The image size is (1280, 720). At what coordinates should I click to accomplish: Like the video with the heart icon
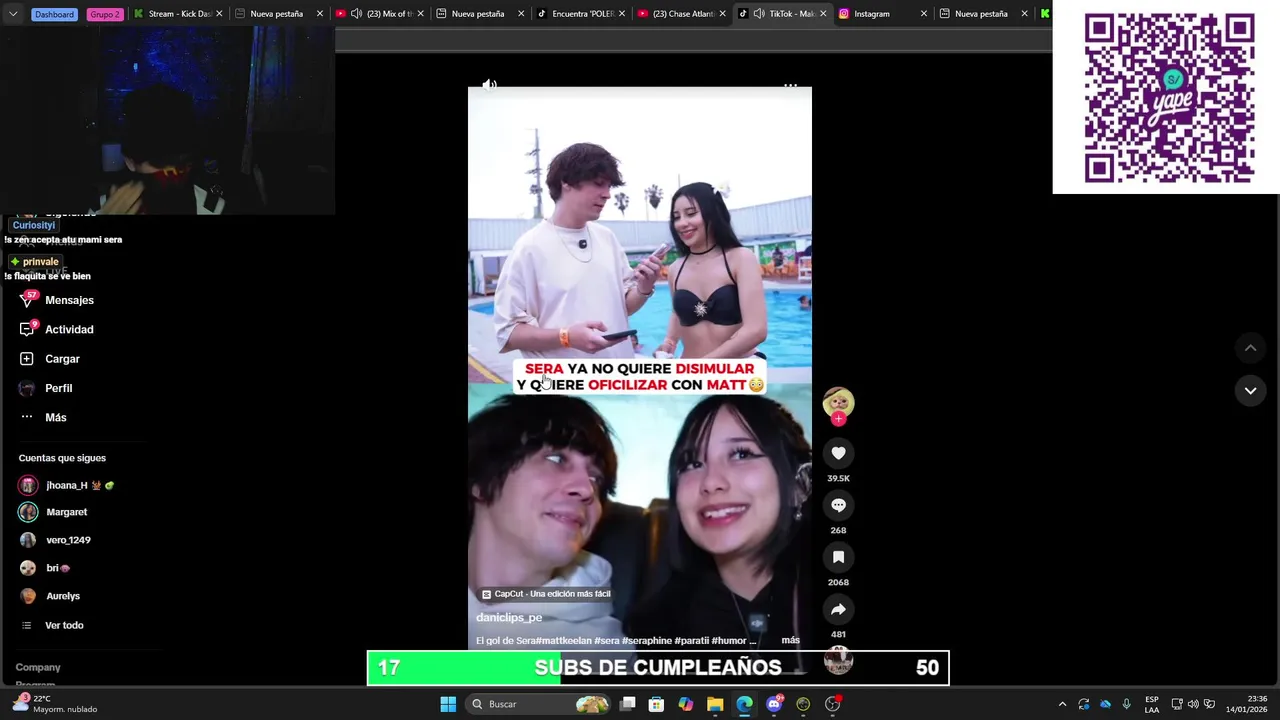[838, 453]
